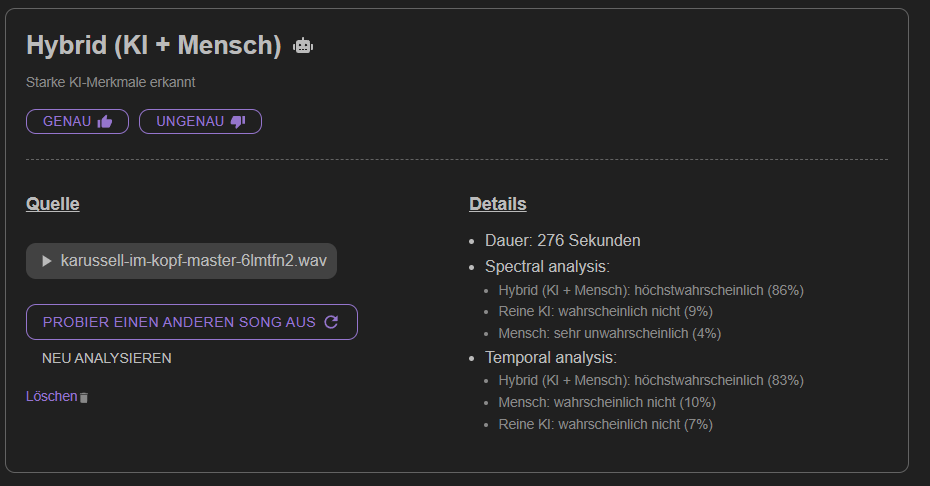Screen dimensions: 930x486
Task: Click the Hybrid (KI + Mensch) title
Action: (x=154, y=46)
